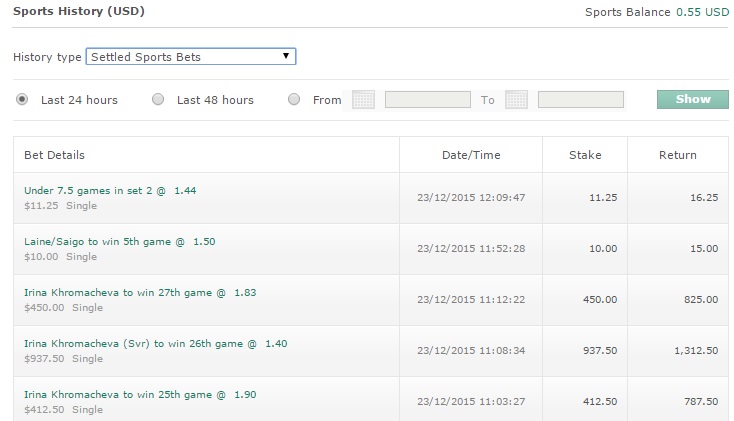
Task: Select the Last 48 hours radio button
Action: point(158,99)
